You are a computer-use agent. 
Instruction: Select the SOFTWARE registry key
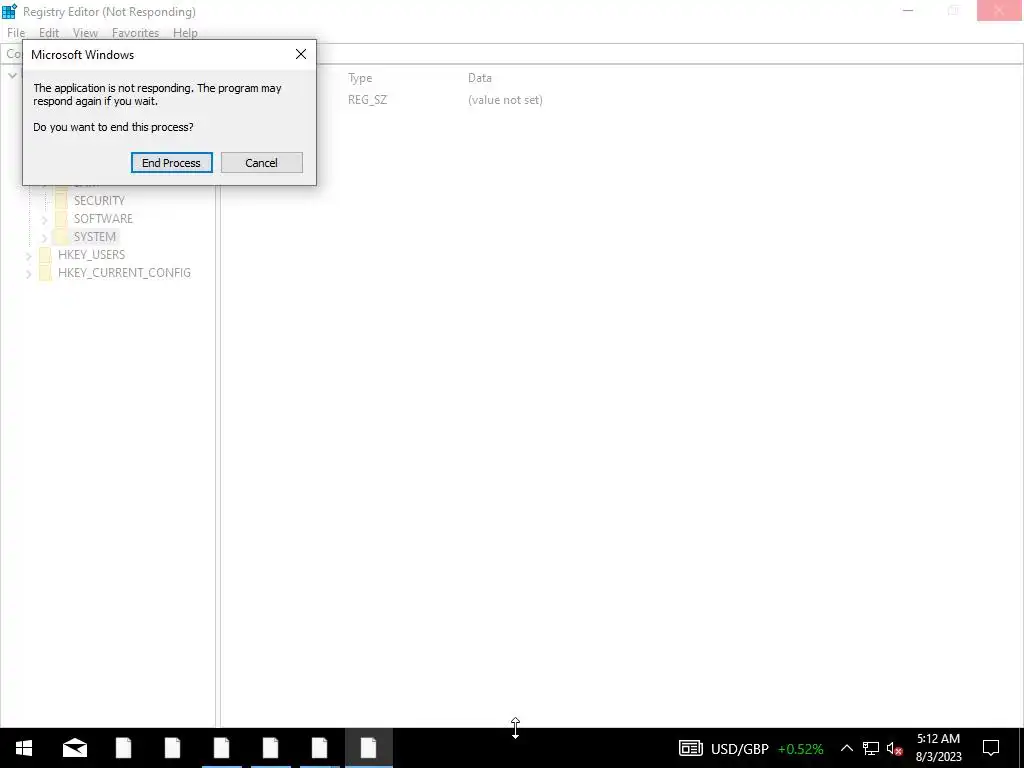[103, 219]
